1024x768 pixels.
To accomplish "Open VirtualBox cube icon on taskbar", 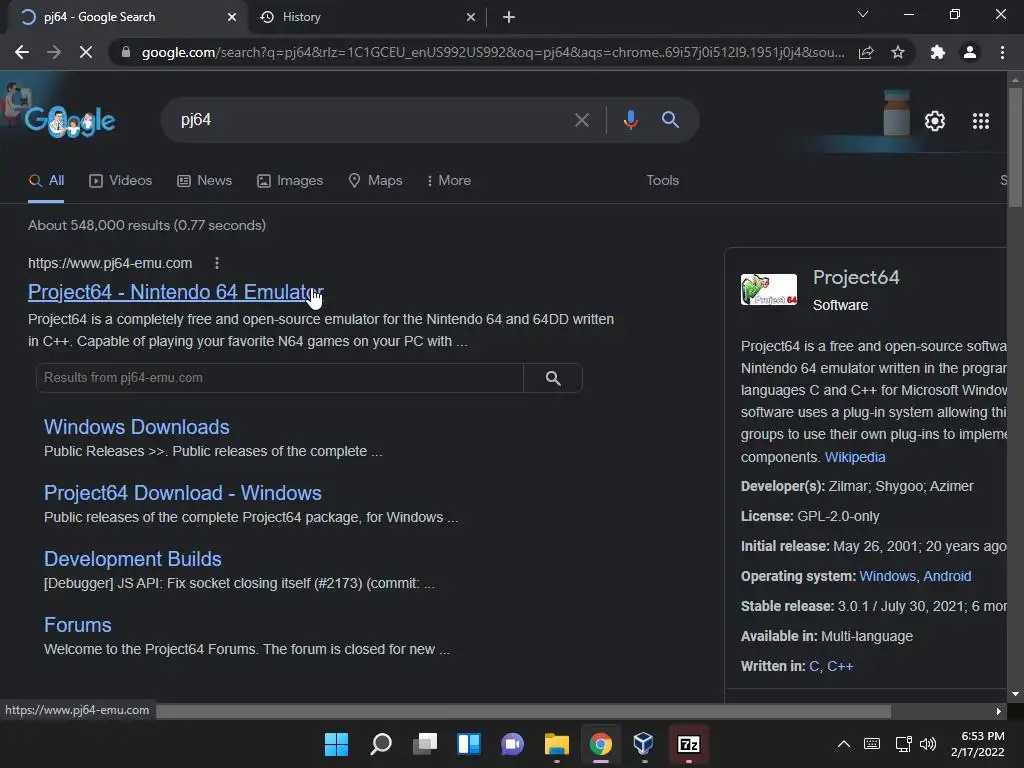I will click(x=644, y=744).
